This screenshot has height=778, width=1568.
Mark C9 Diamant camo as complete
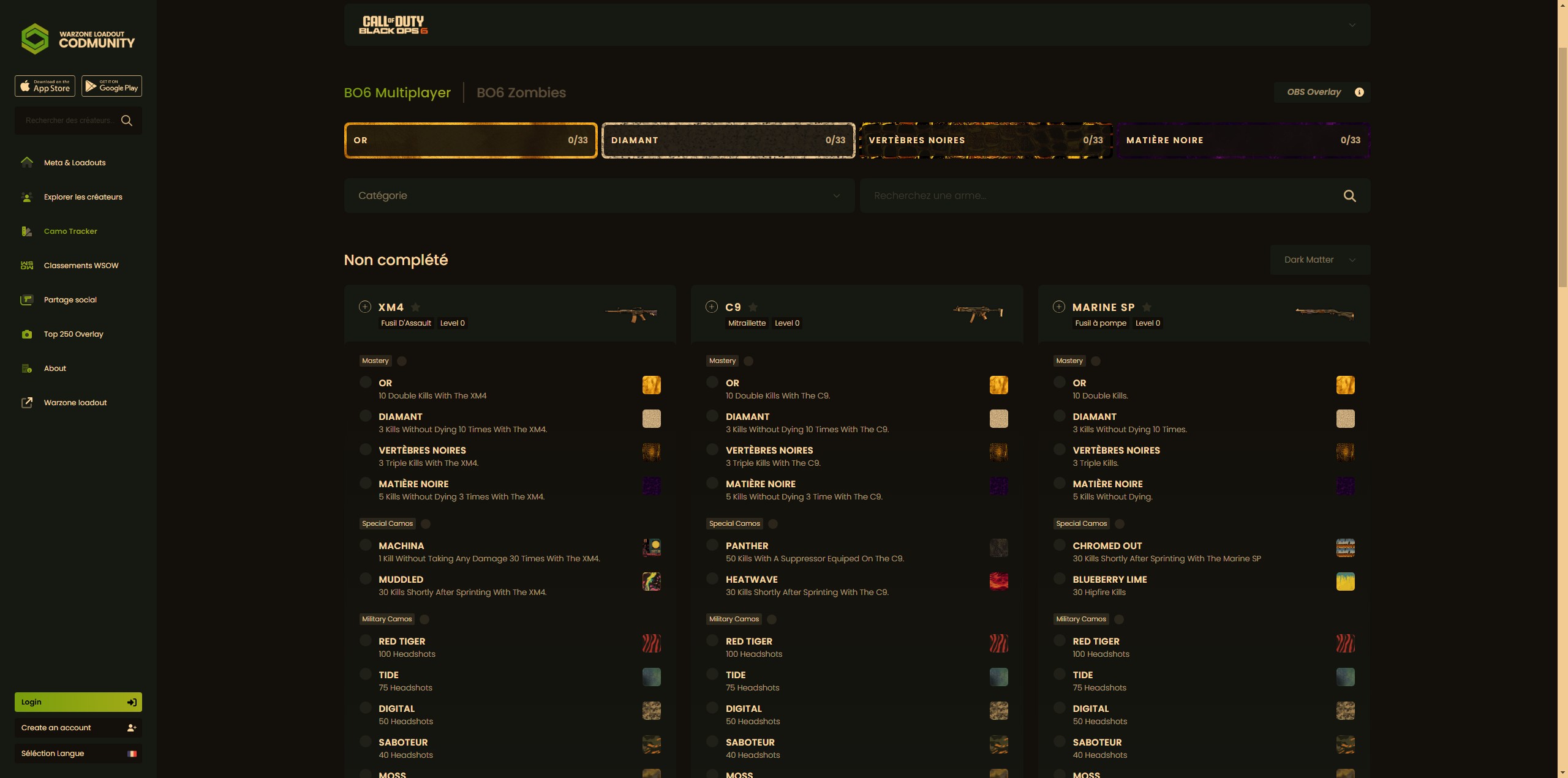tap(712, 416)
